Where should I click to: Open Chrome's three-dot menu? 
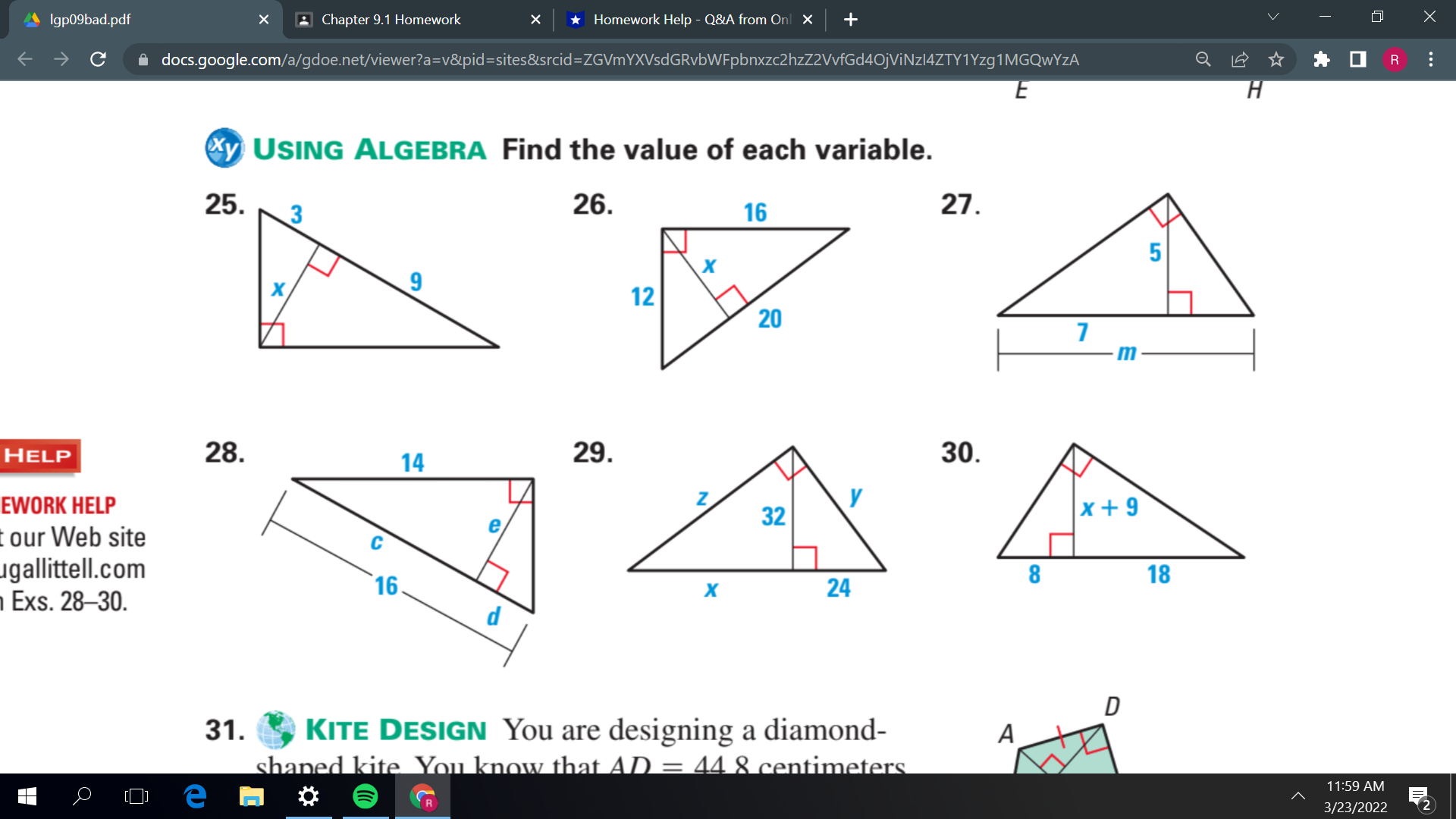1432,59
